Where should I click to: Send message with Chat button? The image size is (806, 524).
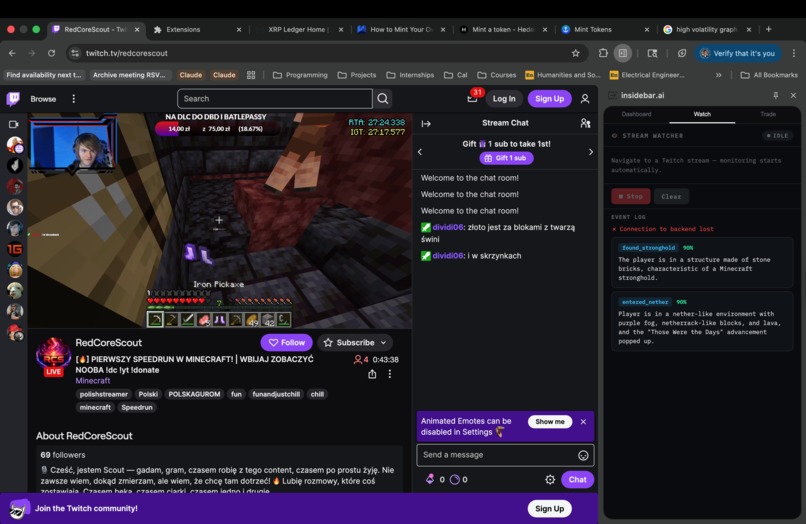(577, 479)
